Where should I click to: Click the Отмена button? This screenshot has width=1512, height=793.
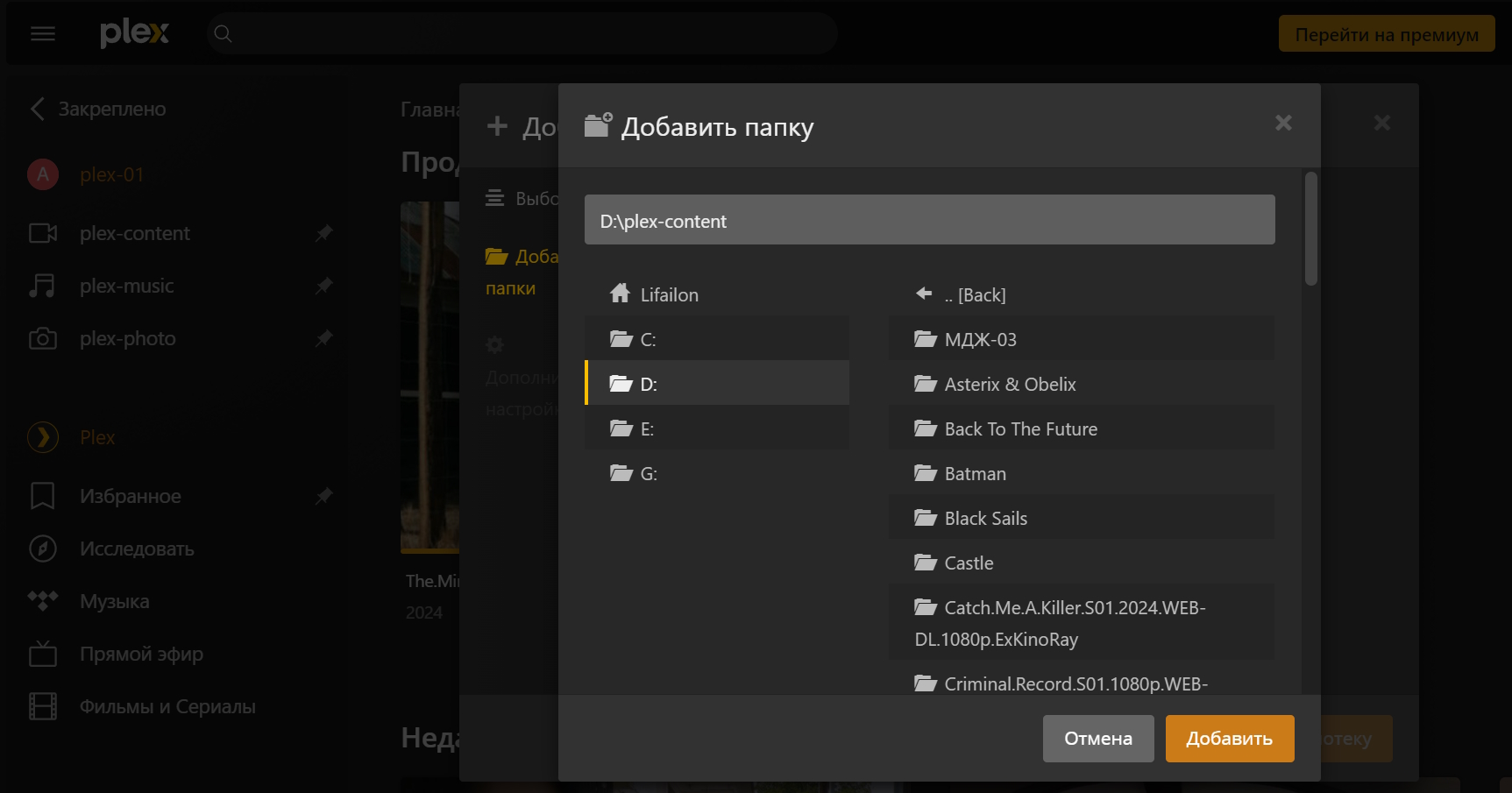[1098, 739]
